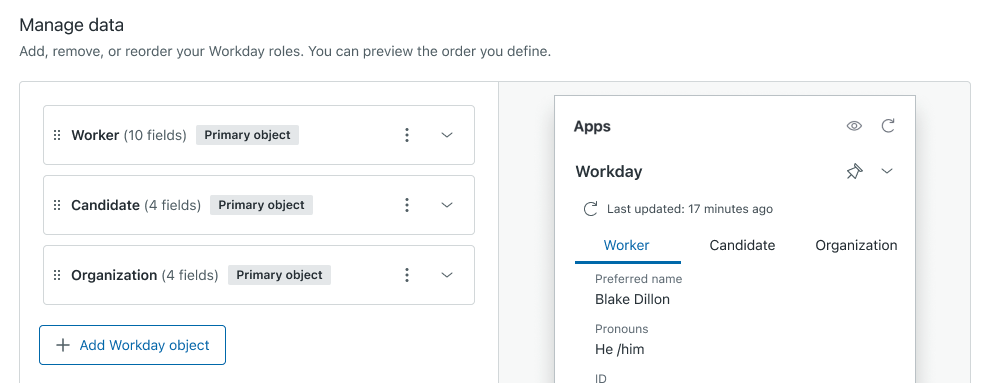Grab the Candidate row drag handle
The image size is (983, 383).
click(56, 205)
